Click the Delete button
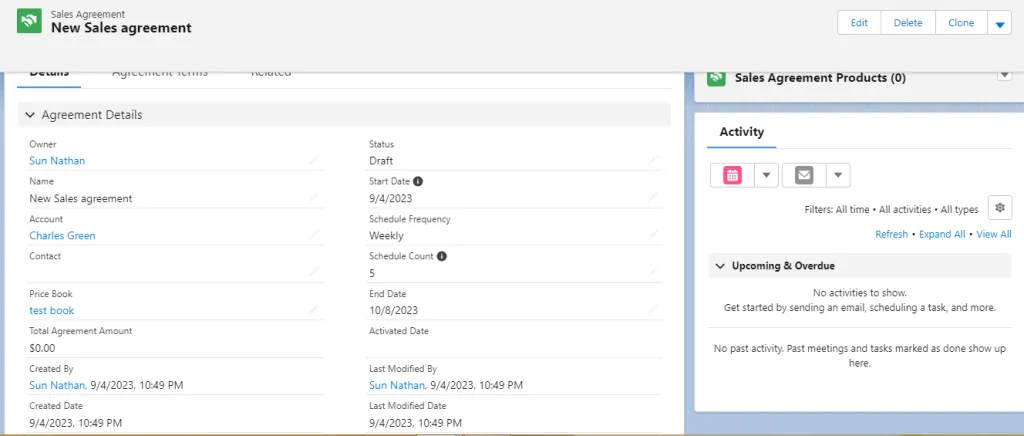 [x=908, y=23]
